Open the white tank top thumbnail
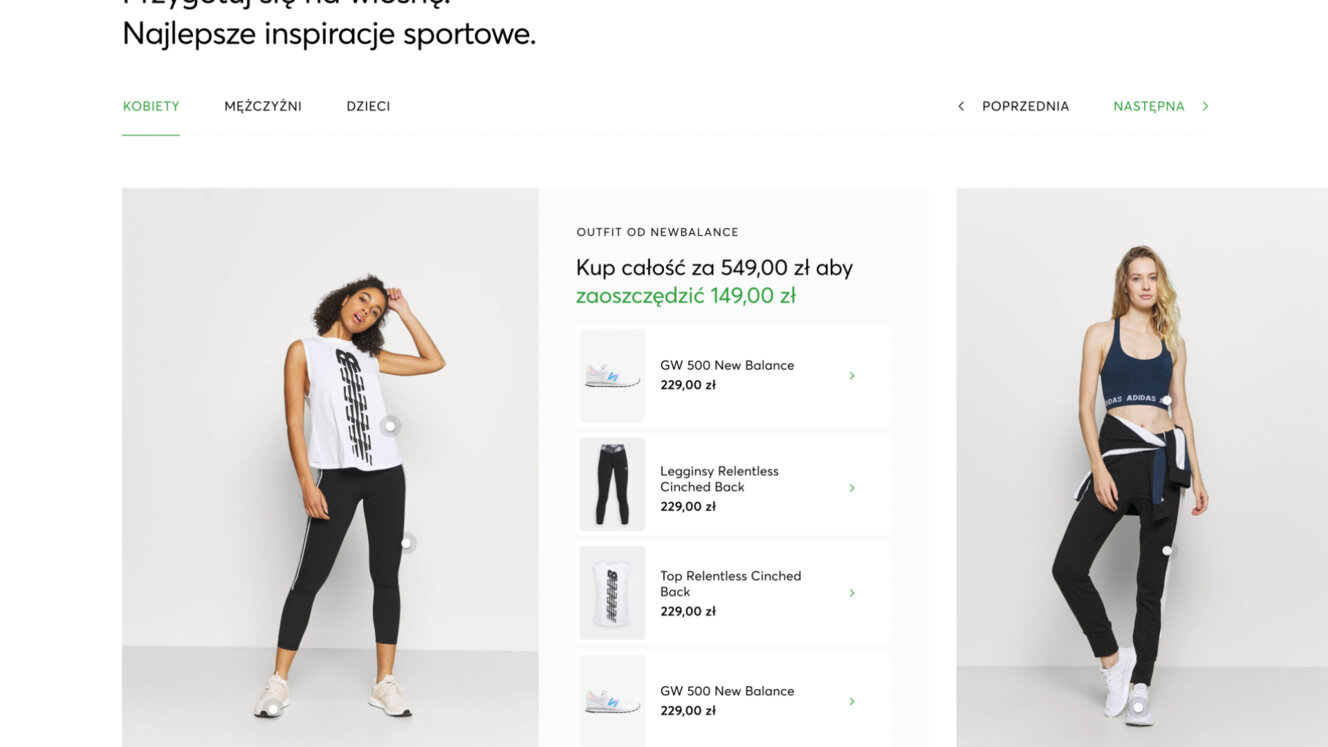The image size is (1328, 747). pos(612,593)
